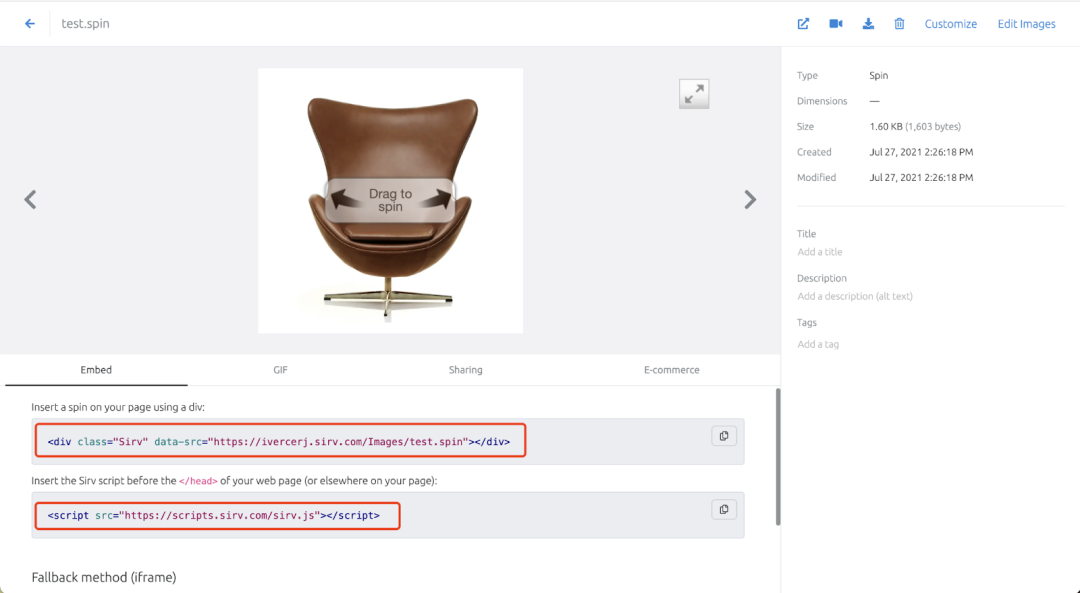
Task: Copy the Sirv script code
Action: point(724,510)
